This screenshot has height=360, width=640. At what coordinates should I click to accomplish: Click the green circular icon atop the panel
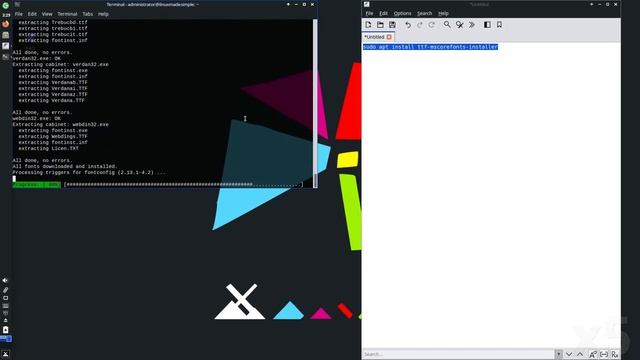(x=5, y=5)
